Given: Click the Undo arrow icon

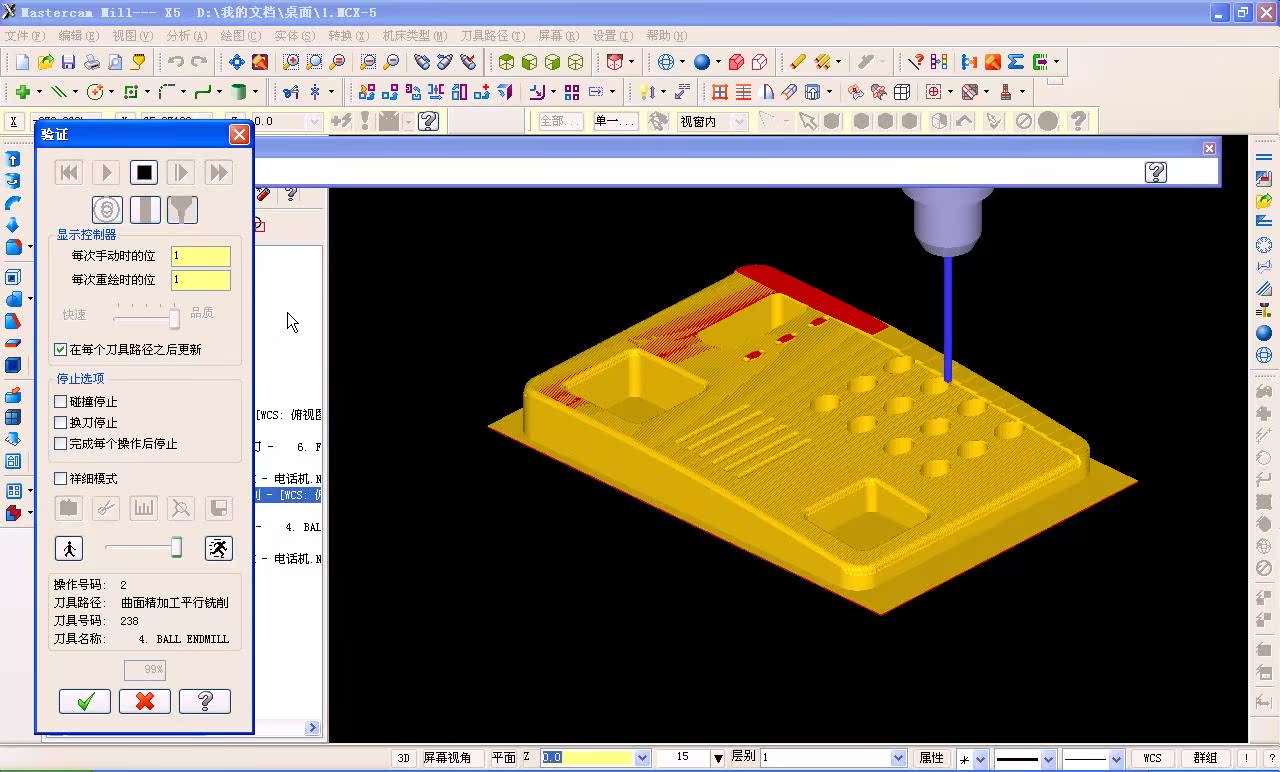Looking at the screenshot, I should tap(176, 62).
